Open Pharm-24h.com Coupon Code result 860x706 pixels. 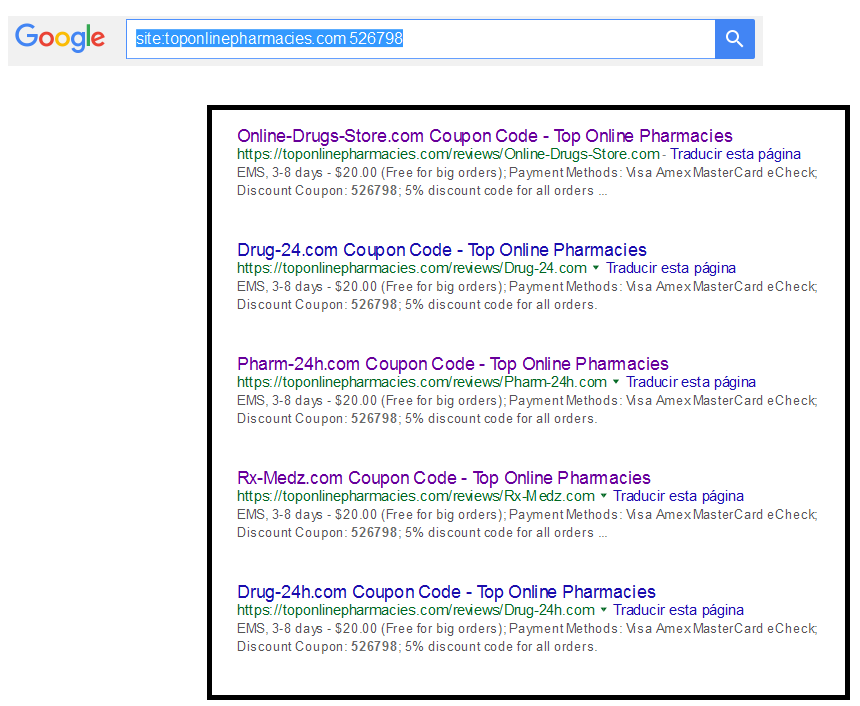[452, 364]
